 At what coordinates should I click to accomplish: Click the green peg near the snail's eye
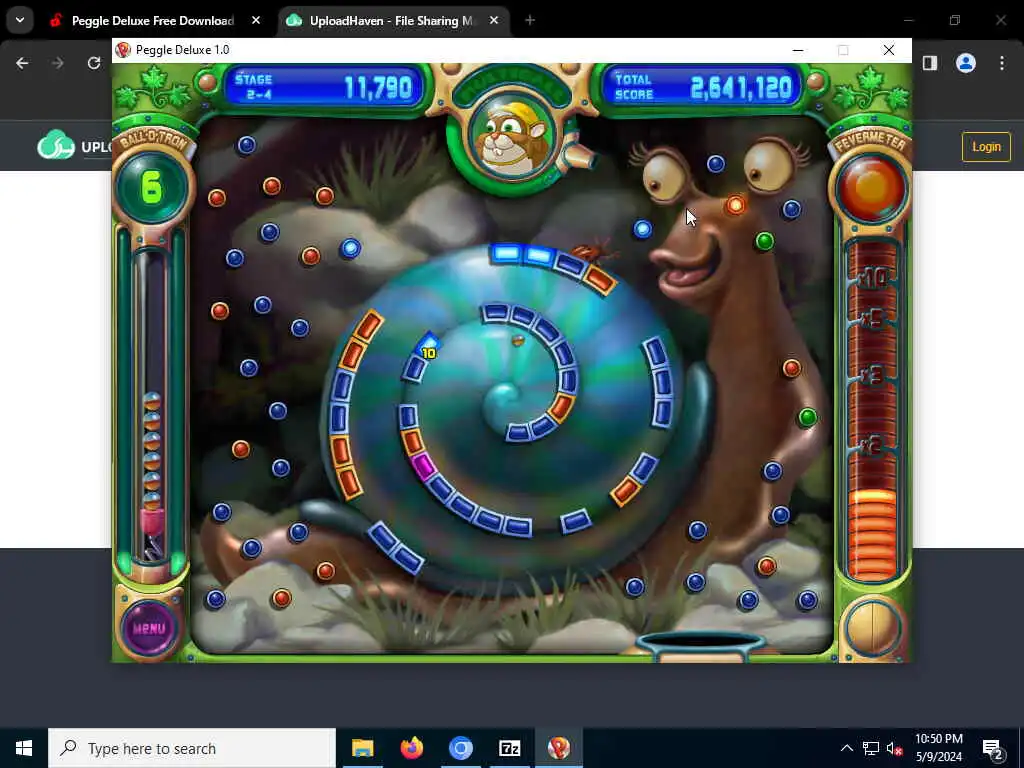pyautogui.click(x=765, y=241)
